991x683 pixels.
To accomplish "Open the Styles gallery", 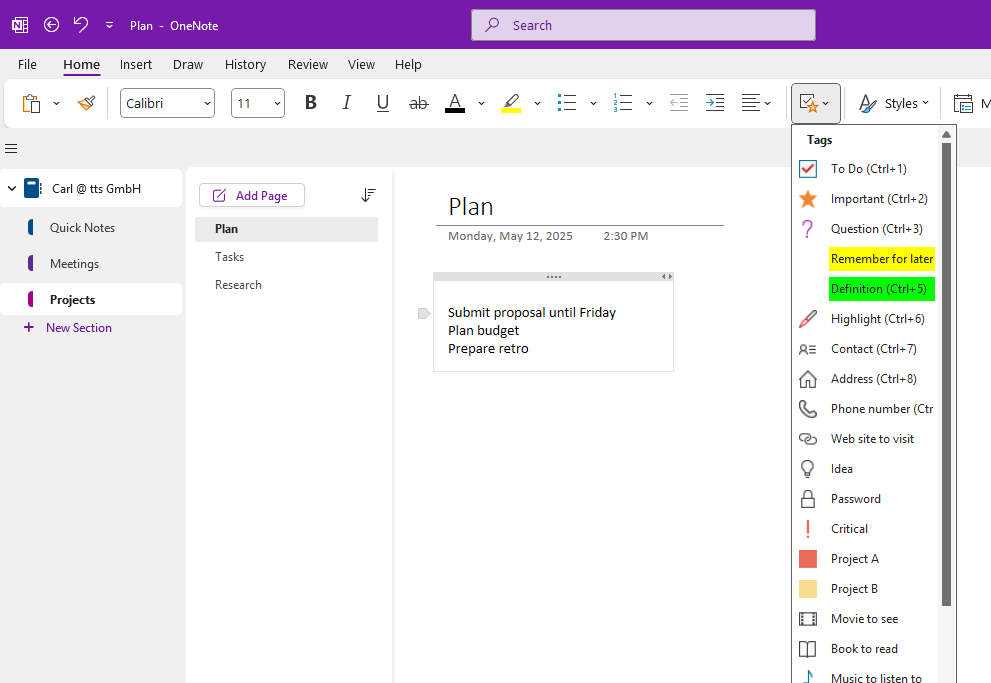I will 894,103.
